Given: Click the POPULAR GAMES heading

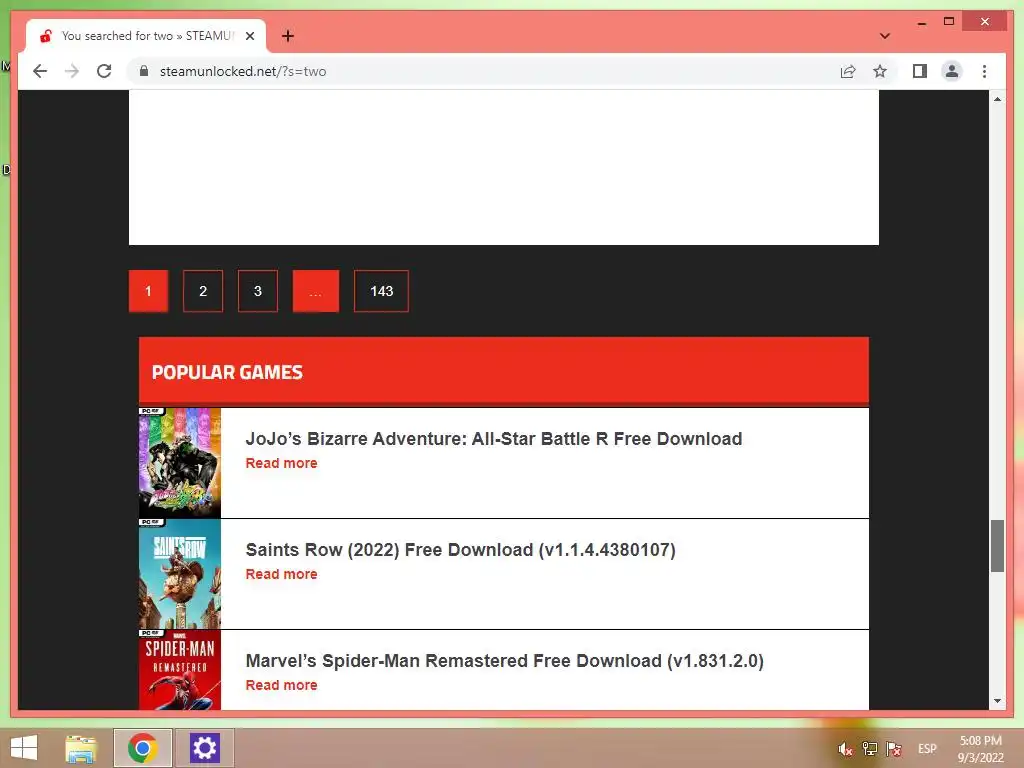Looking at the screenshot, I should tap(227, 372).
